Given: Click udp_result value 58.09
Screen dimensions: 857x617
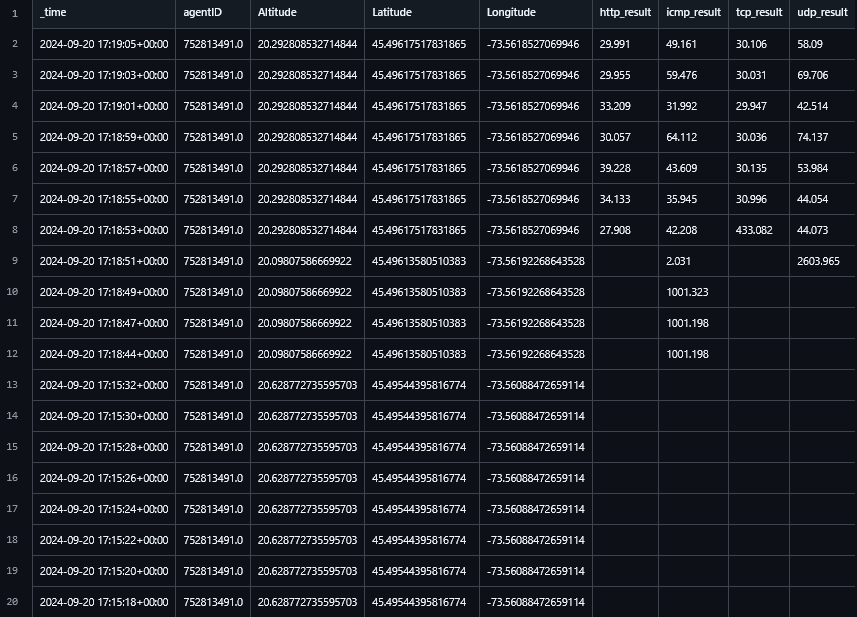Looking at the screenshot, I should click(809, 44).
